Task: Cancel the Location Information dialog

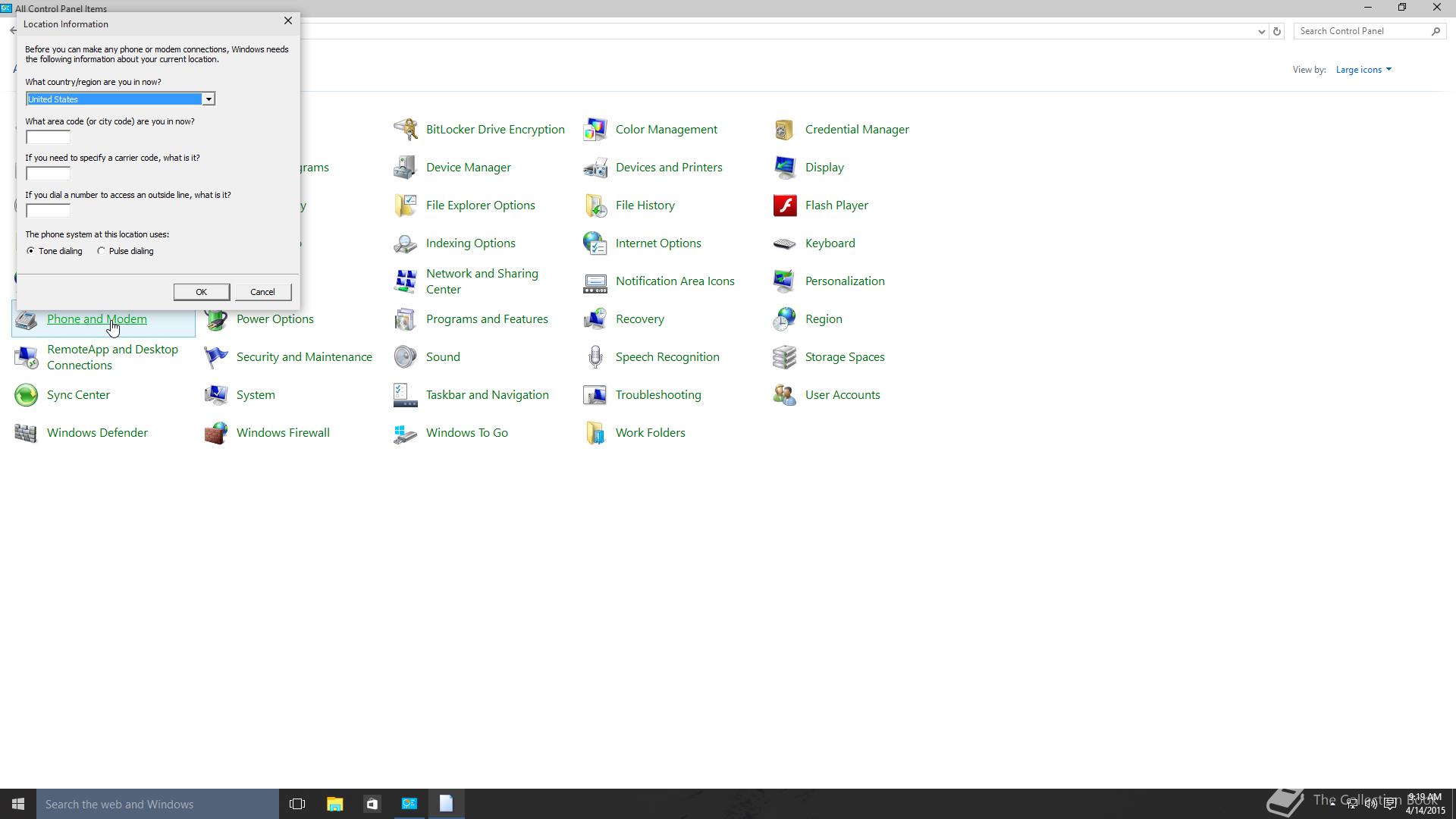Action: tap(262, 292)
